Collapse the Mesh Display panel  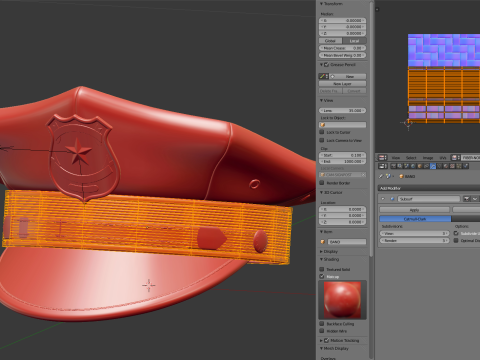pyautogui.click(x=322, y=348)
